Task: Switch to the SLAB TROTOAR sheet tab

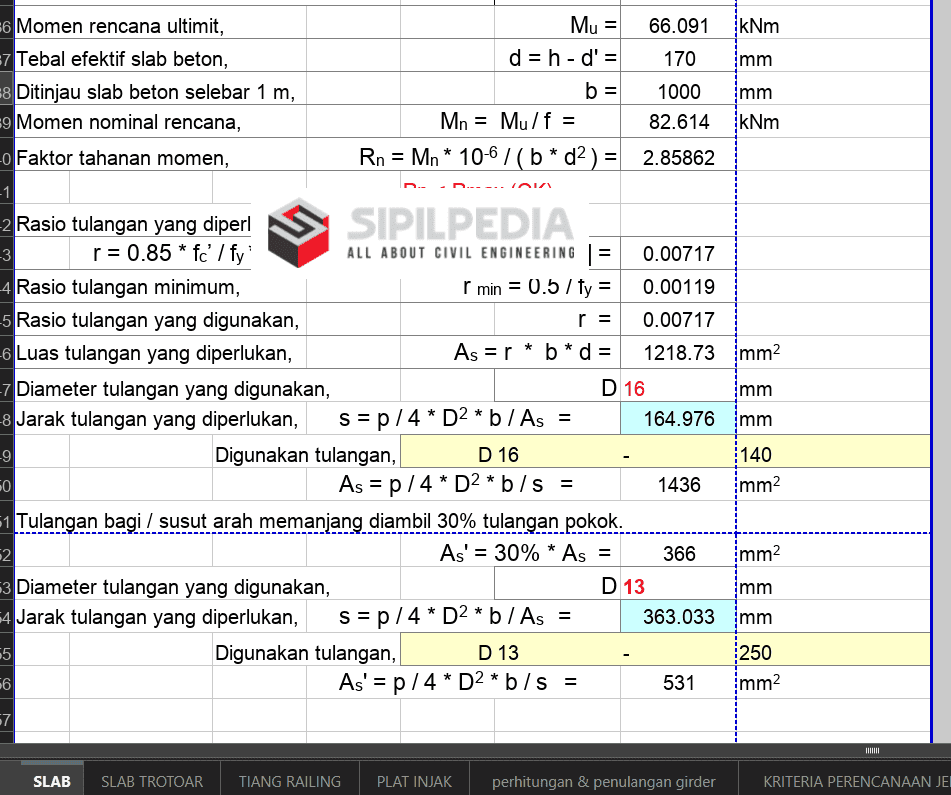Action: coord(152,781)
